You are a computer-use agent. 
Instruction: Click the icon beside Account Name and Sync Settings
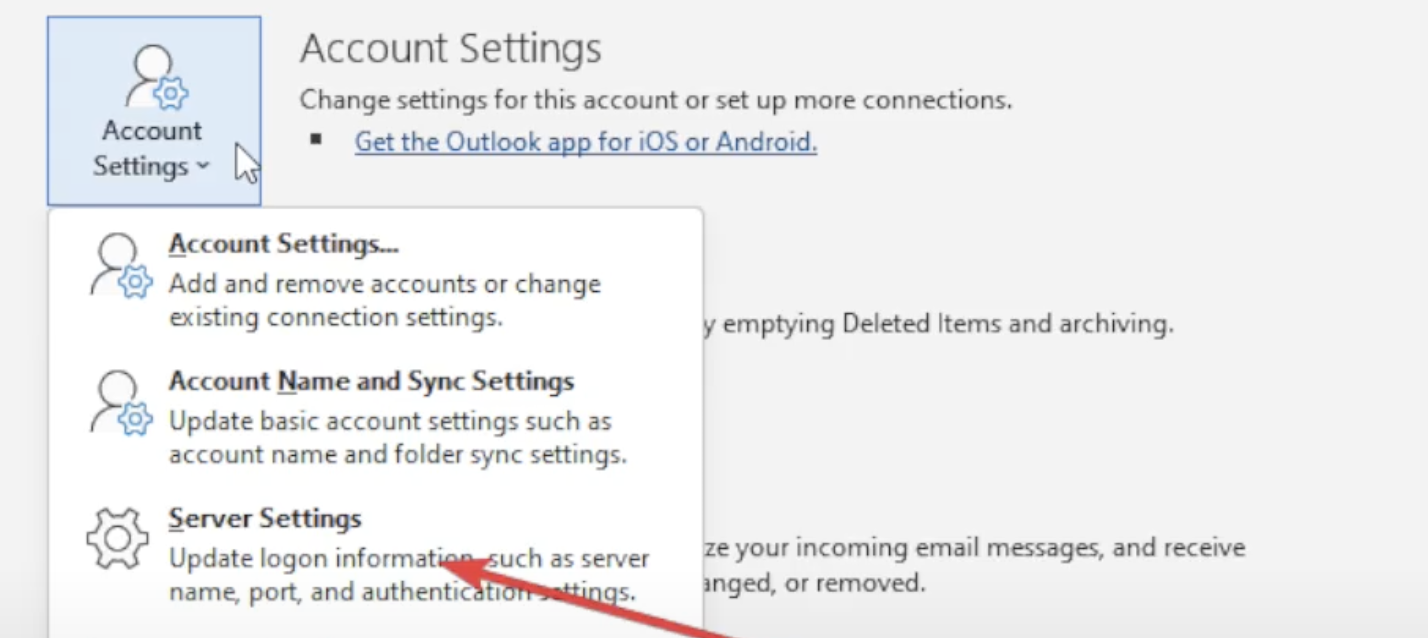pos(121,404)
